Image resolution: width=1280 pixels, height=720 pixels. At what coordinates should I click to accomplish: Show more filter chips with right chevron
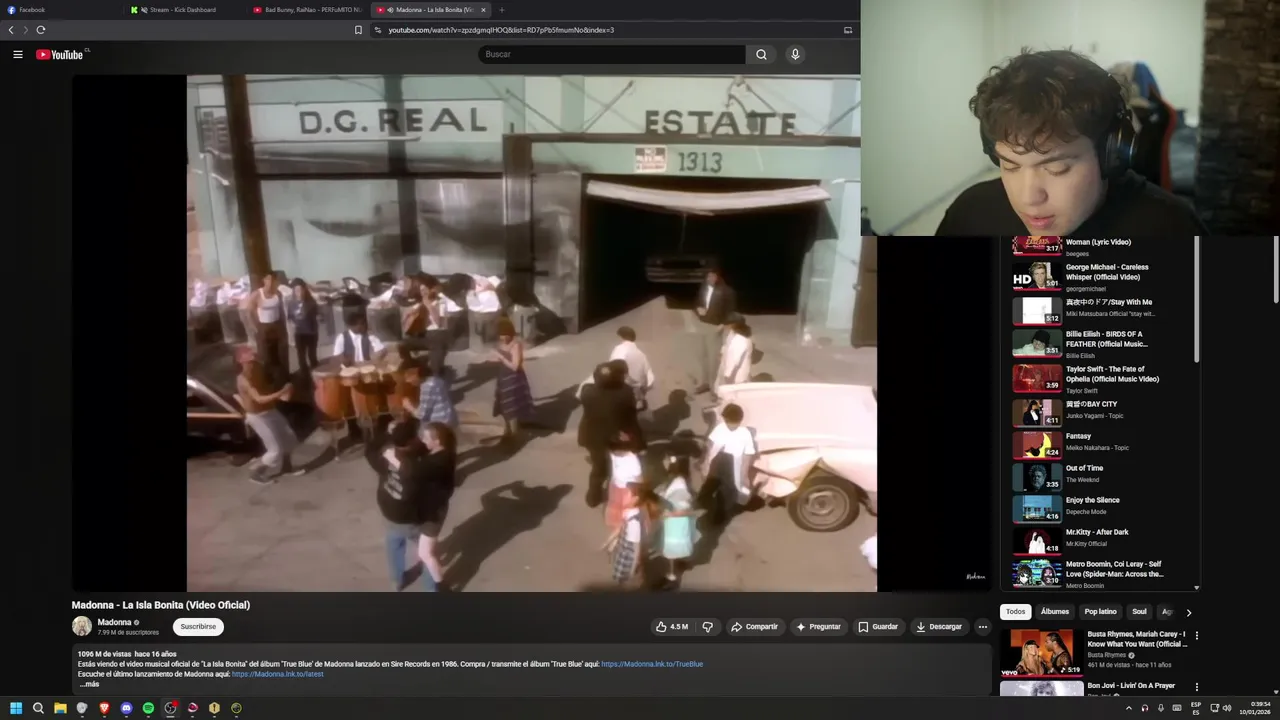(x=1188, y=612)
